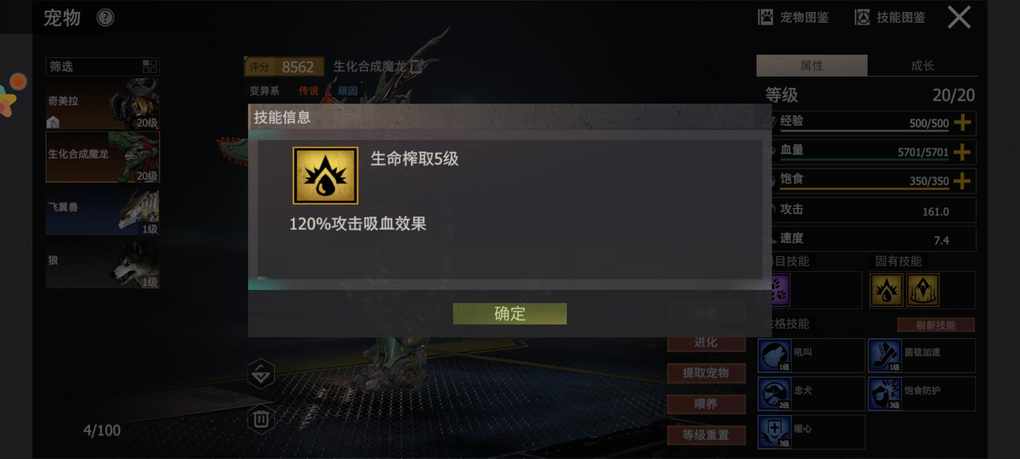Click the help question mark next to 宠物
The image size is (1020, 459).
click(105, 18)
